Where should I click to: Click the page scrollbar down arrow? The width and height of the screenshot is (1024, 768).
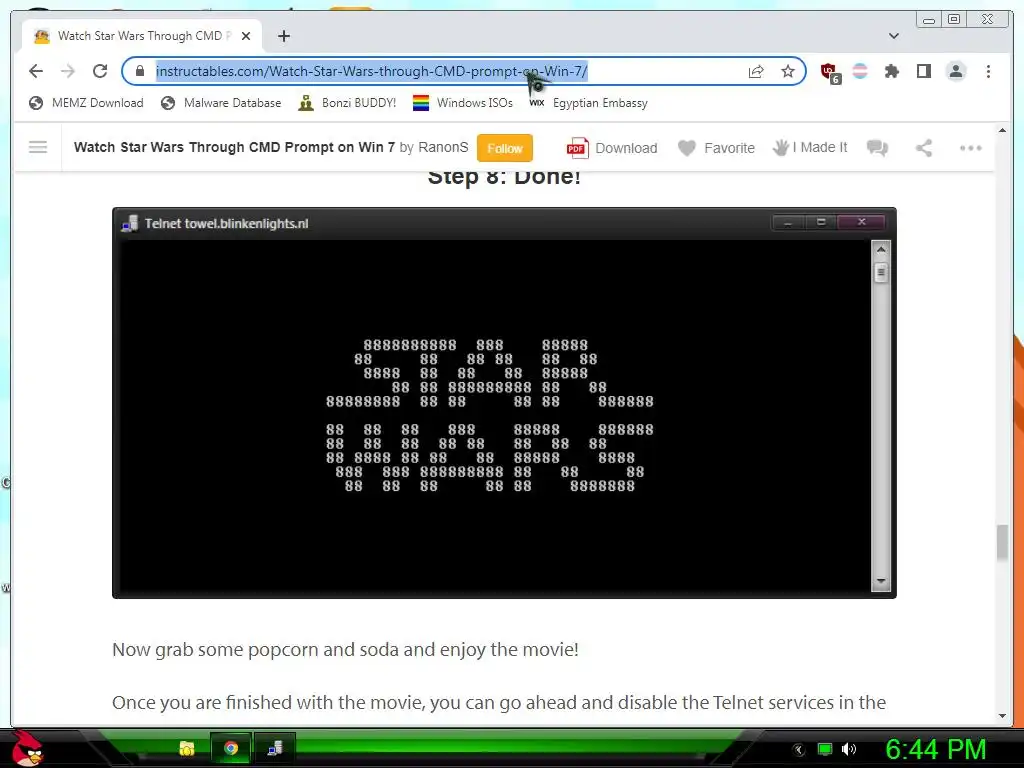pyautogui.click(x=1002, y=716)
